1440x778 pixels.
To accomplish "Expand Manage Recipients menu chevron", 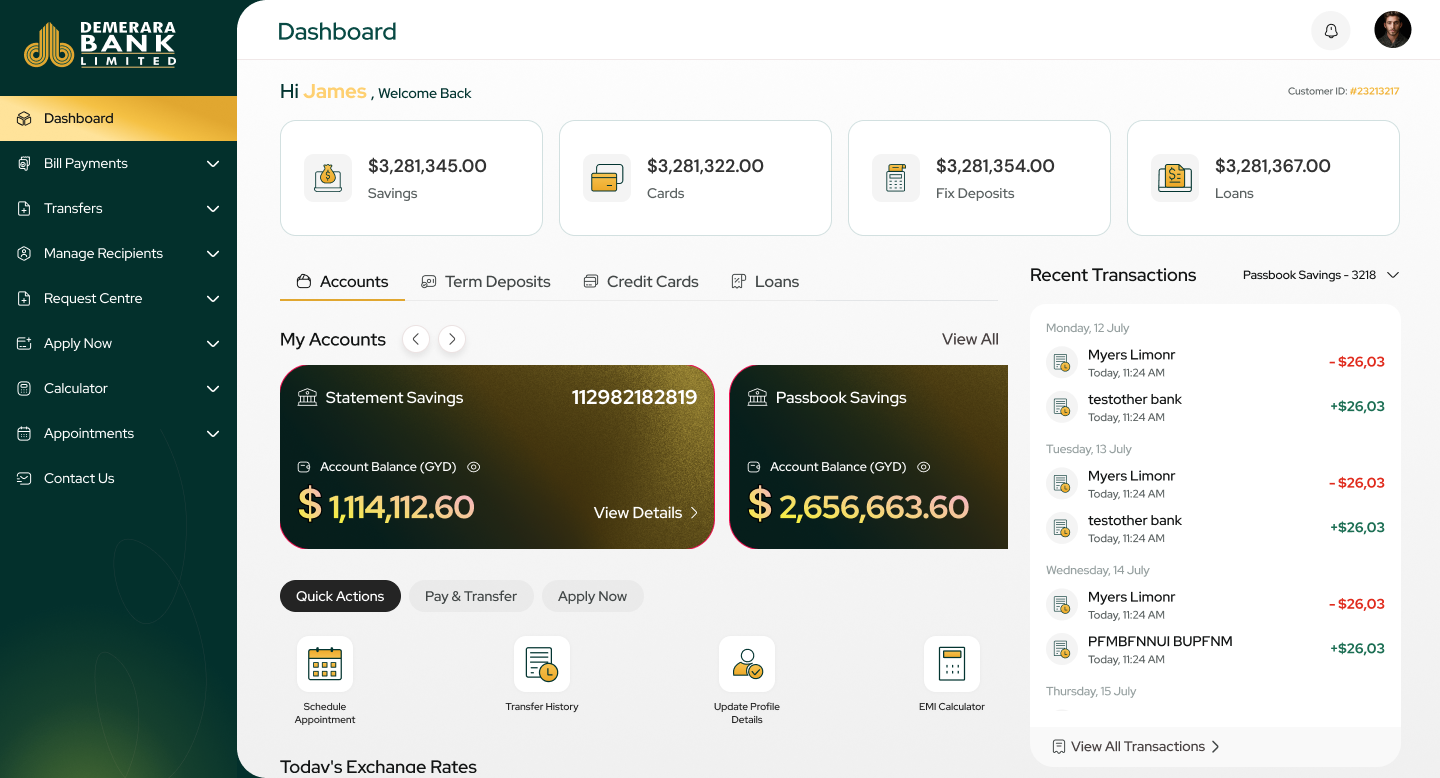I will point(213,253).
